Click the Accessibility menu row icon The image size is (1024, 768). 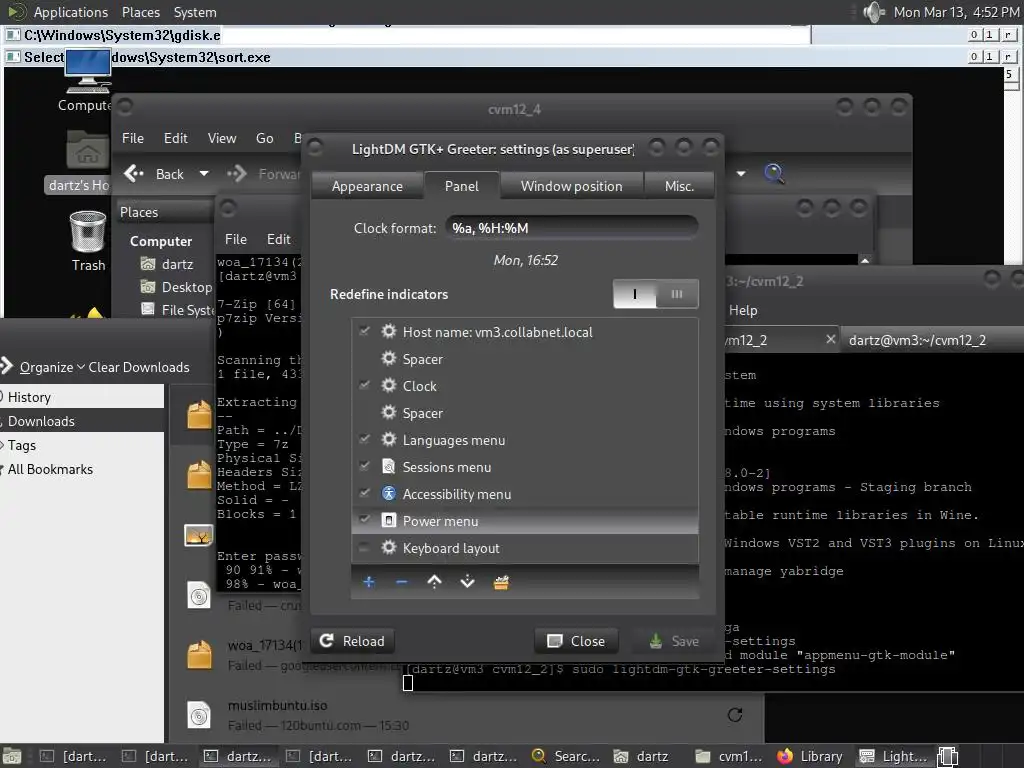(x=389, y=494)
